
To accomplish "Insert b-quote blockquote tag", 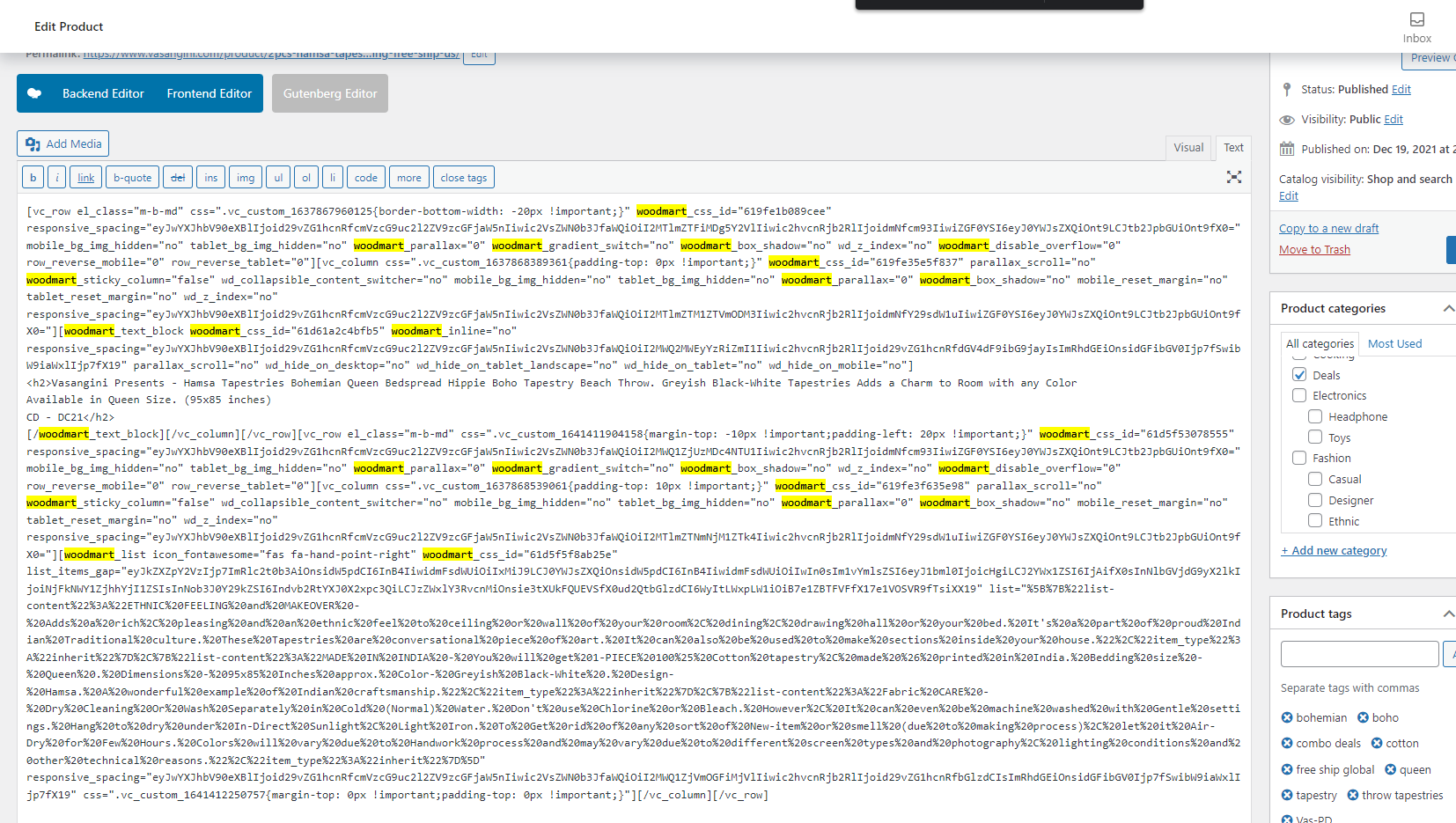I will pos(133,177).
